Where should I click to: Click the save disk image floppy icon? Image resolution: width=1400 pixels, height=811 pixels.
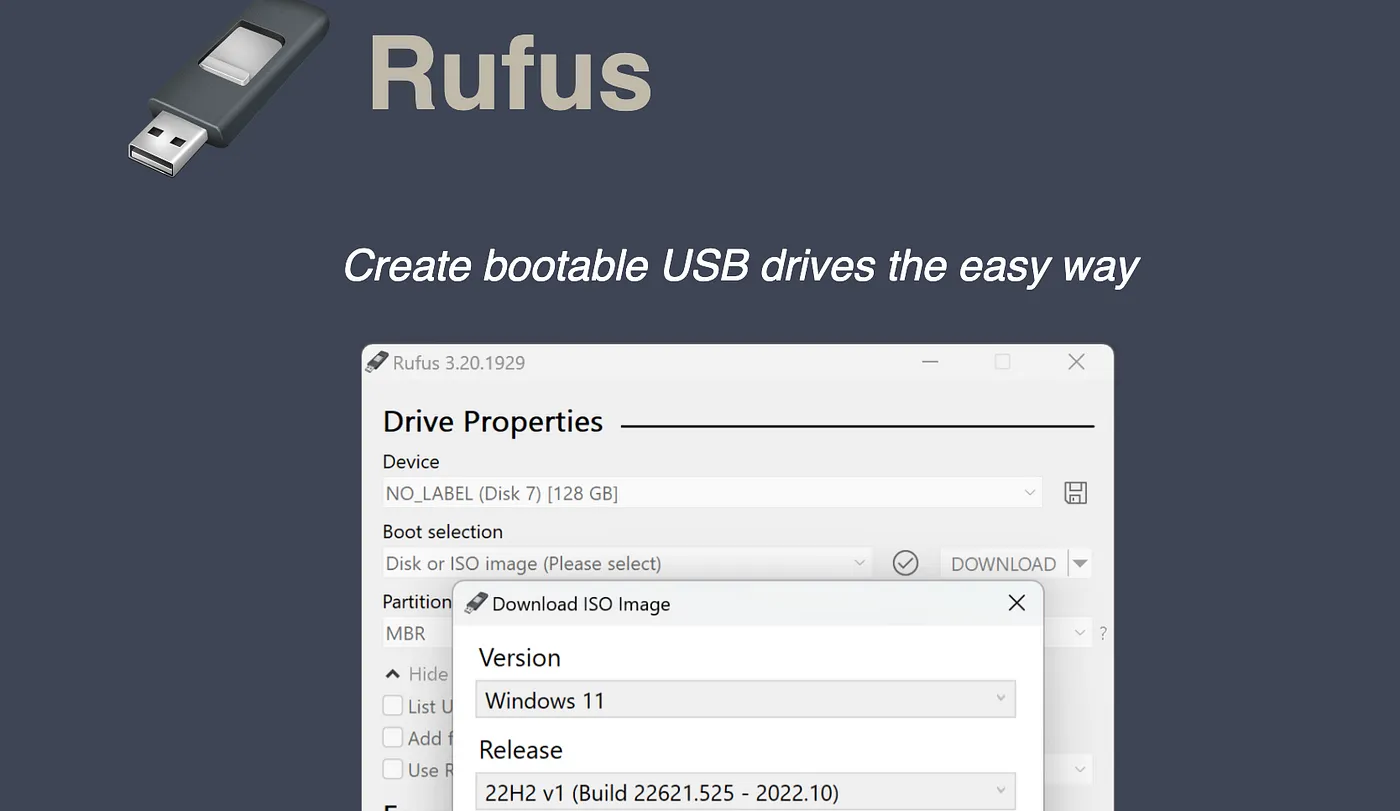click(x=1075, y=493)
